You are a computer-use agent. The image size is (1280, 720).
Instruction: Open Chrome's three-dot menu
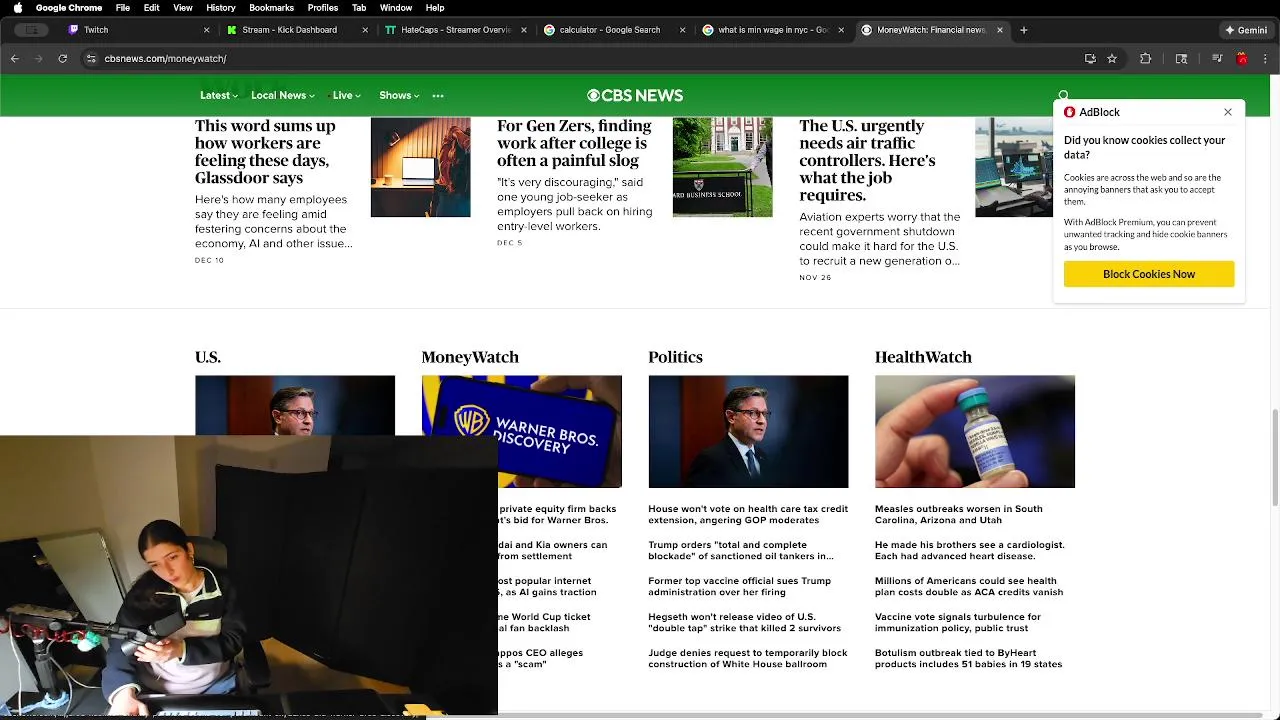(x=1265, y=59)
